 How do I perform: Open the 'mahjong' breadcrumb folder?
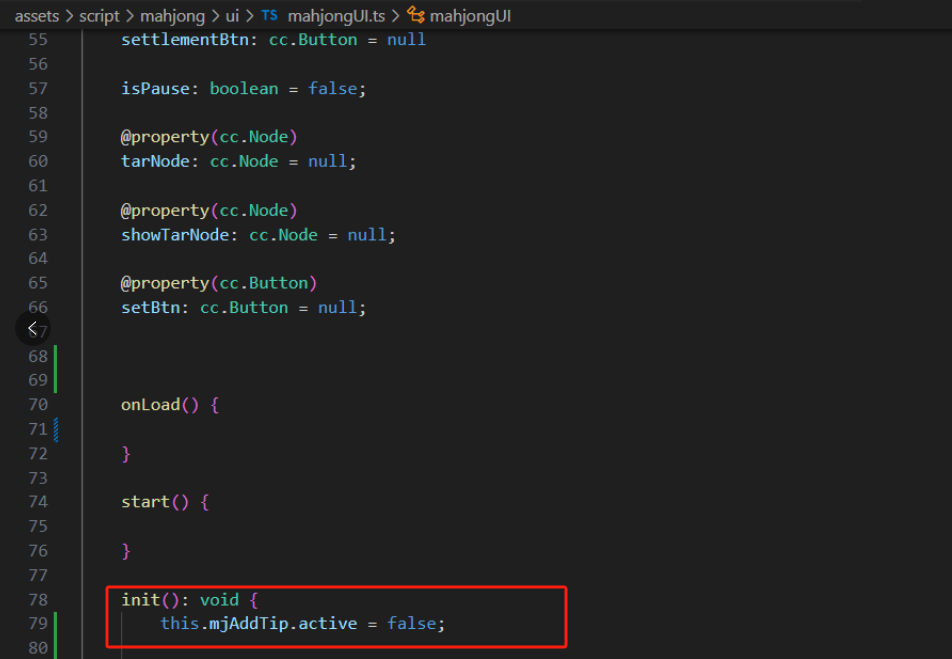click(172, 16)
